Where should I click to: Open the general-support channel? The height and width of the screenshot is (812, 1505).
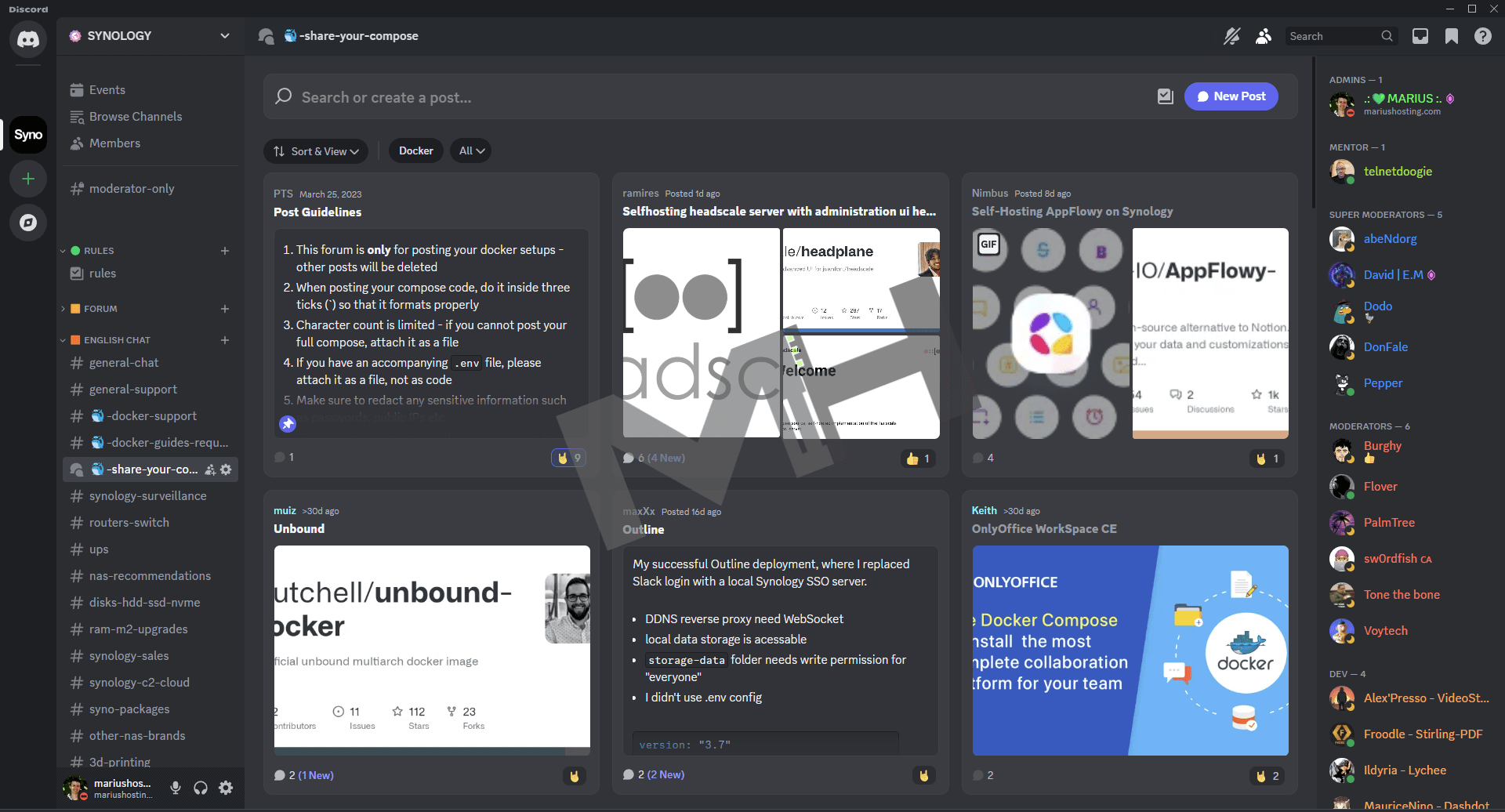[x=150, y=390]
